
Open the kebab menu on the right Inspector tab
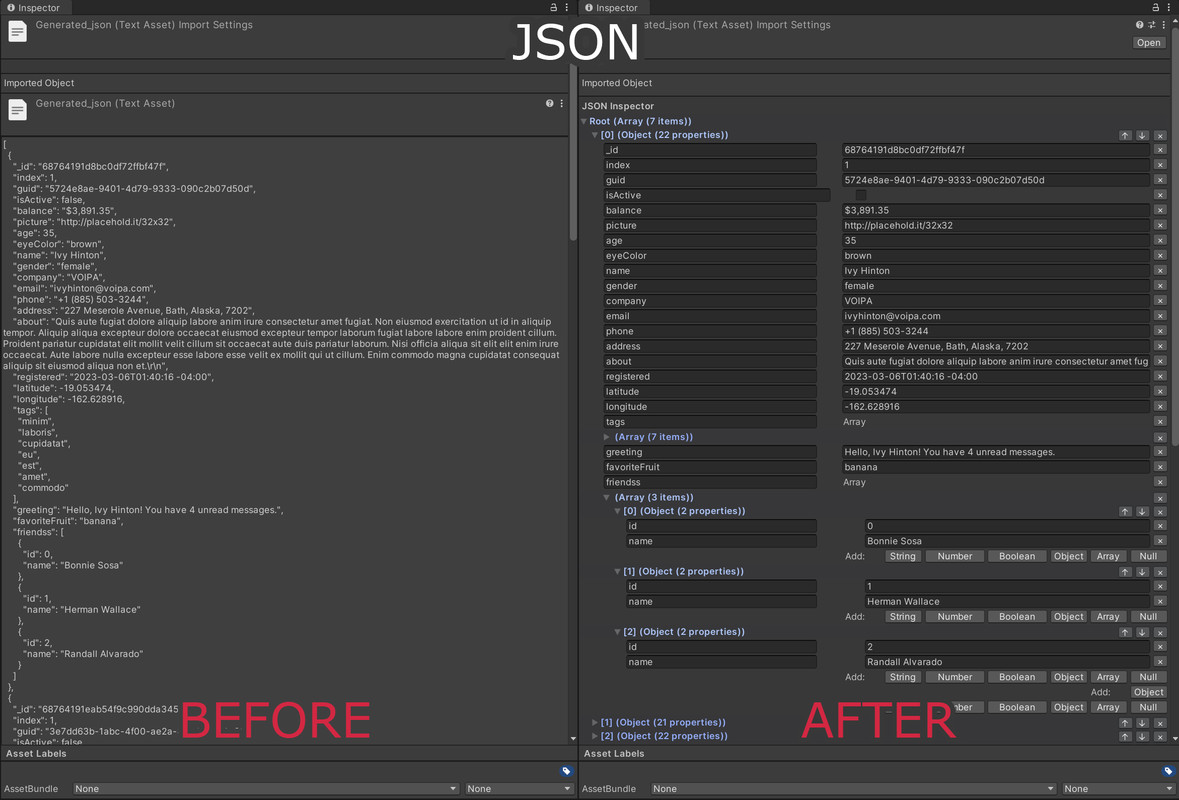[1169, 7]
